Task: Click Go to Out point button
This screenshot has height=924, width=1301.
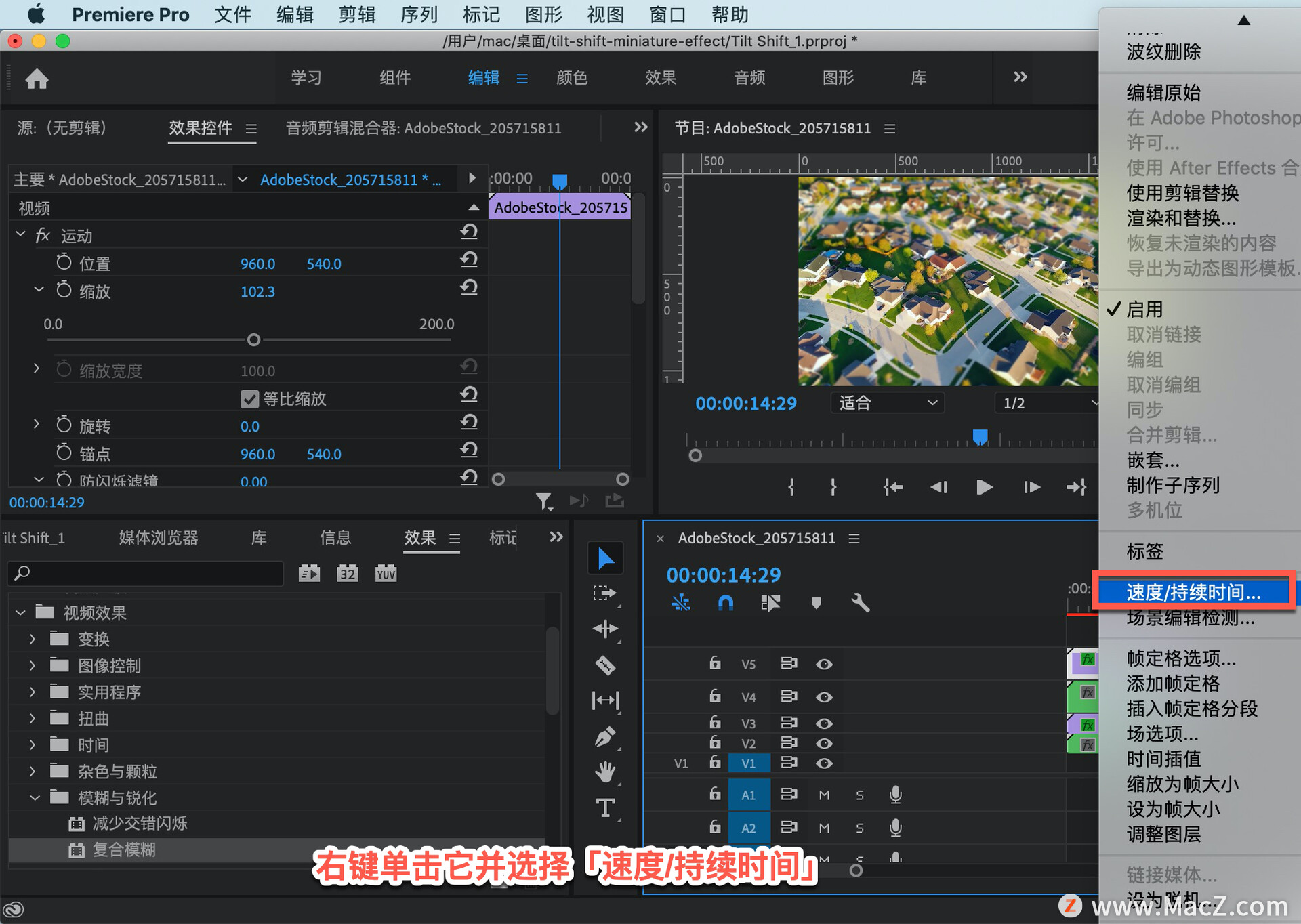Action: (x=1077, y=487)
